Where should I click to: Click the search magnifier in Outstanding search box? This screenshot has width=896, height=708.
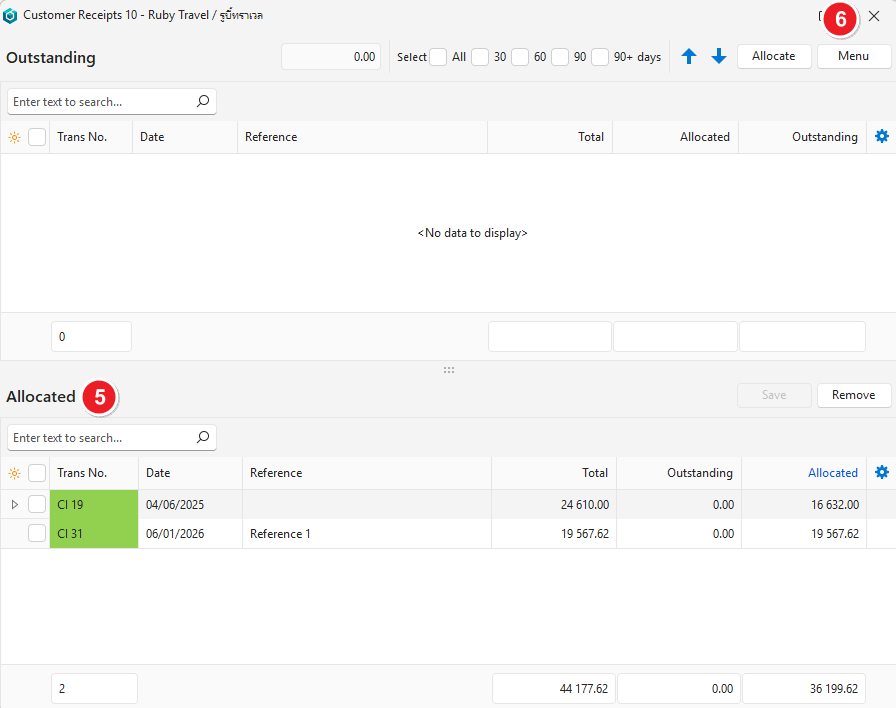[203, 102]
